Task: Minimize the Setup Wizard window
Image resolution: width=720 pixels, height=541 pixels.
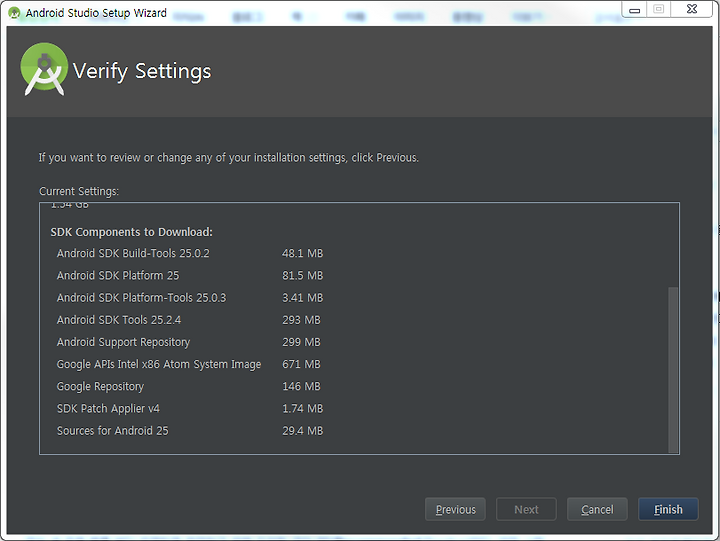Action: (634, 9)
